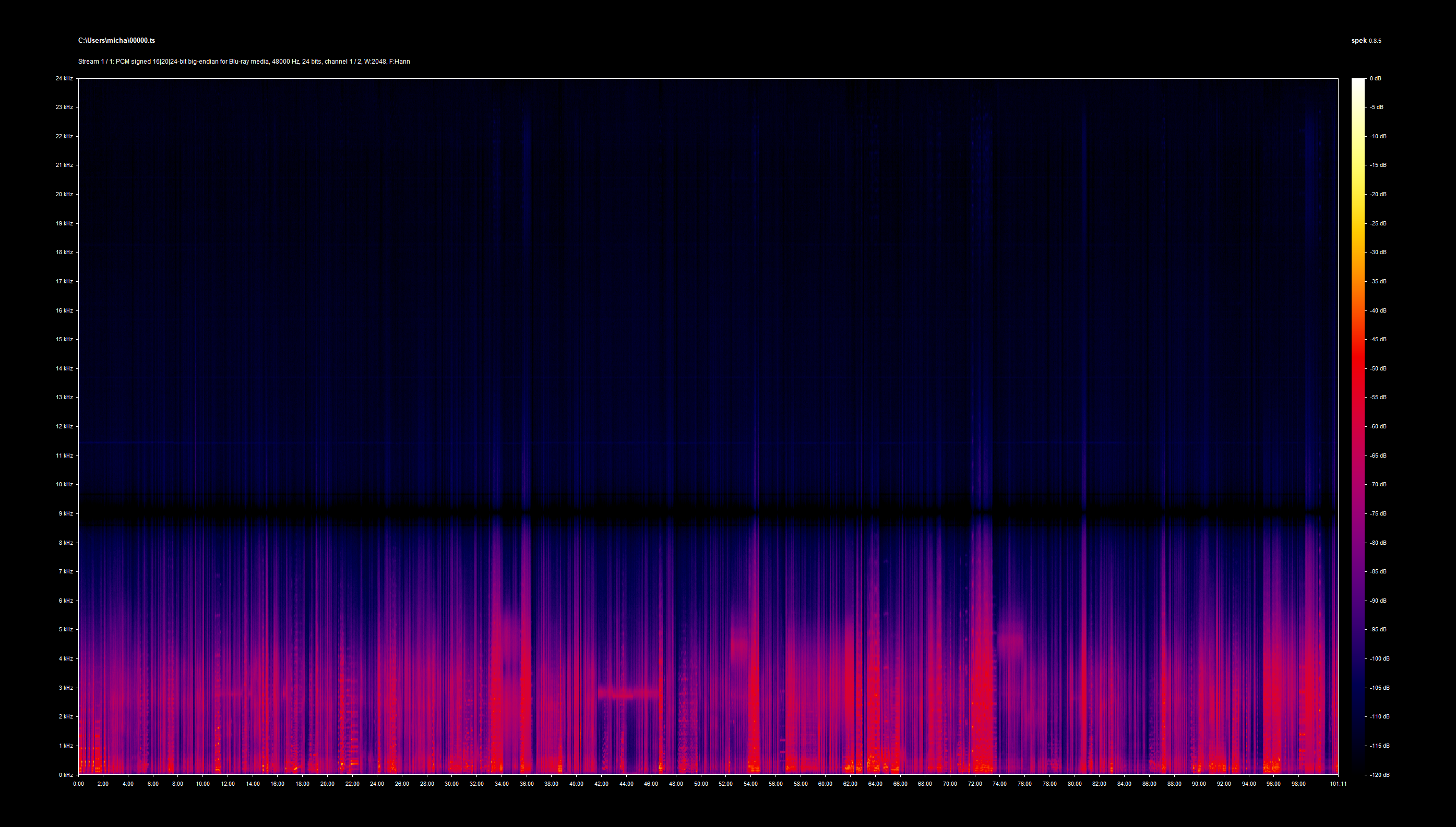Select the 44:00 time marker
Viewport: 1456px width, 827px height.
coord(626,784)
